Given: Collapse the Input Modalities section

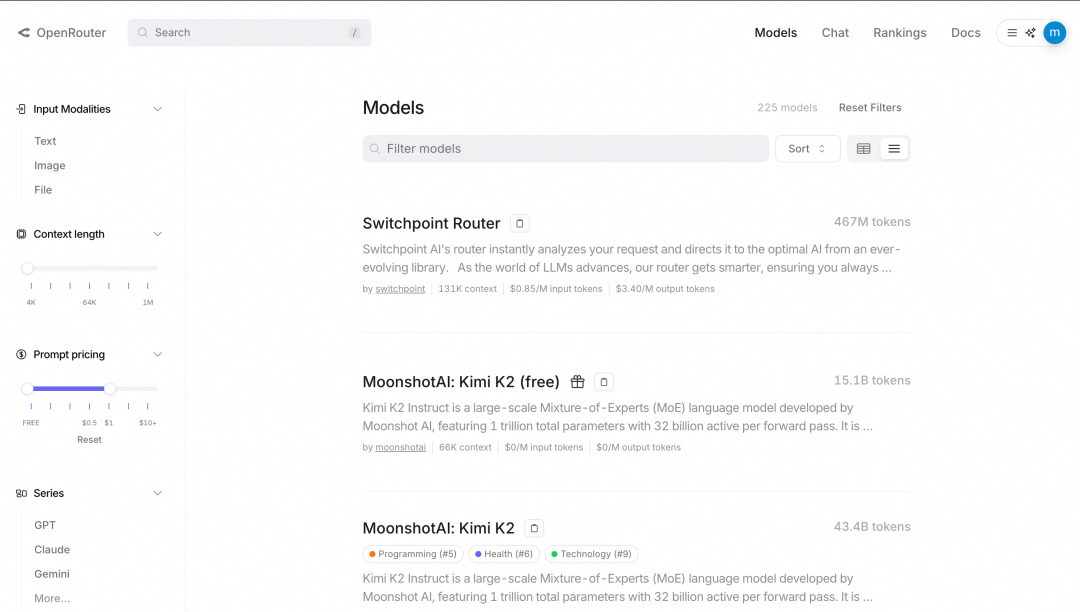Looking at the screenshot, I should tap(157, 109).
